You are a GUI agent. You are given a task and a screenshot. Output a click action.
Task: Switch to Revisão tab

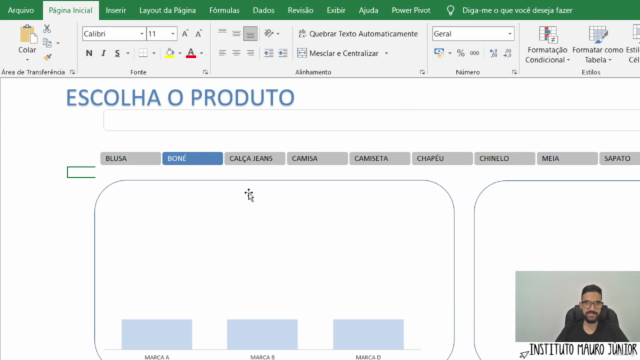click(300, 10)
